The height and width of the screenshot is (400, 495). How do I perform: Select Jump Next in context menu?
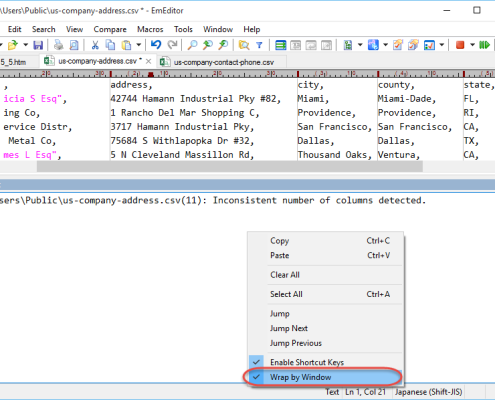(x=289, y=328)
